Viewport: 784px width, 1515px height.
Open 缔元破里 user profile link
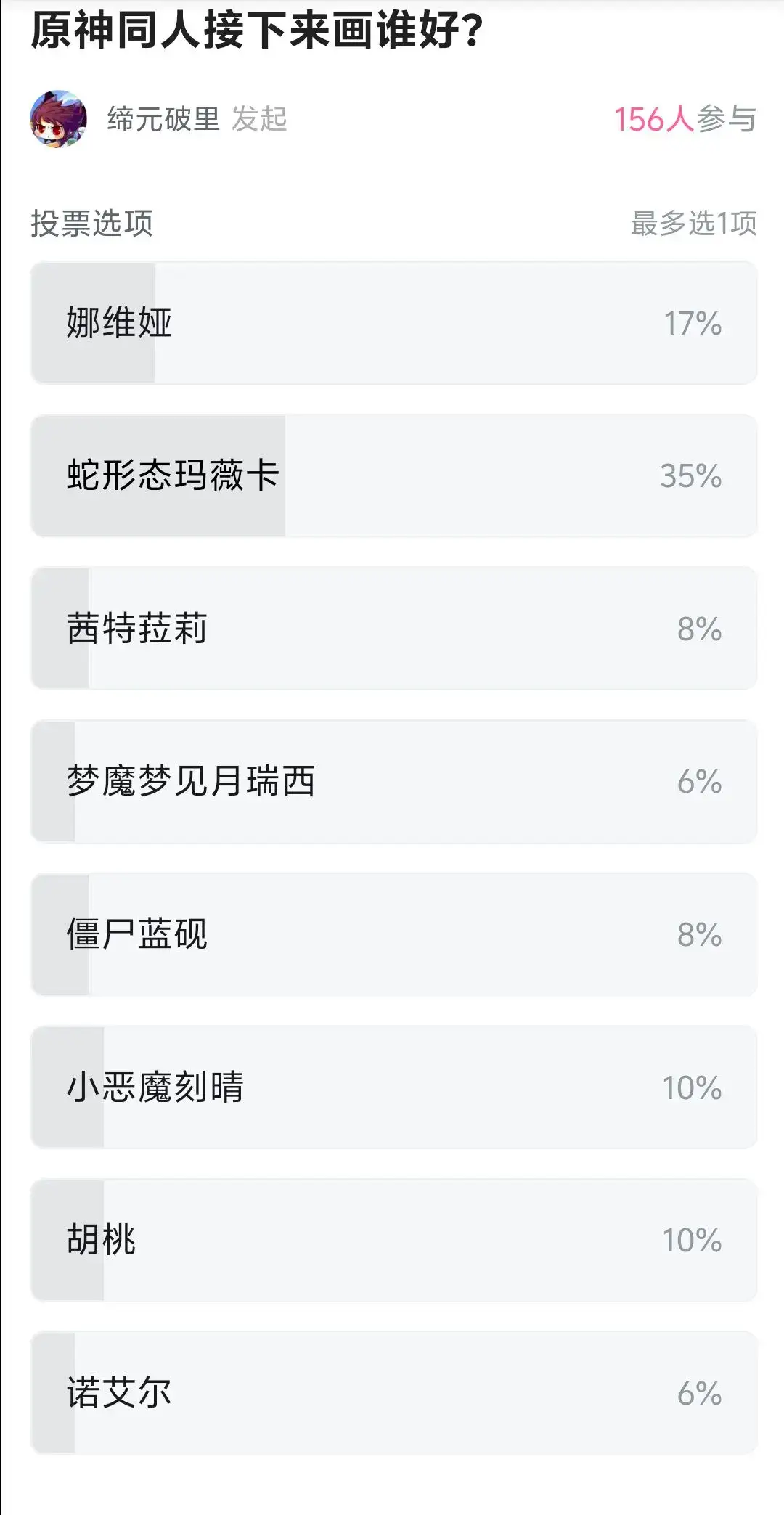point(163,119)
